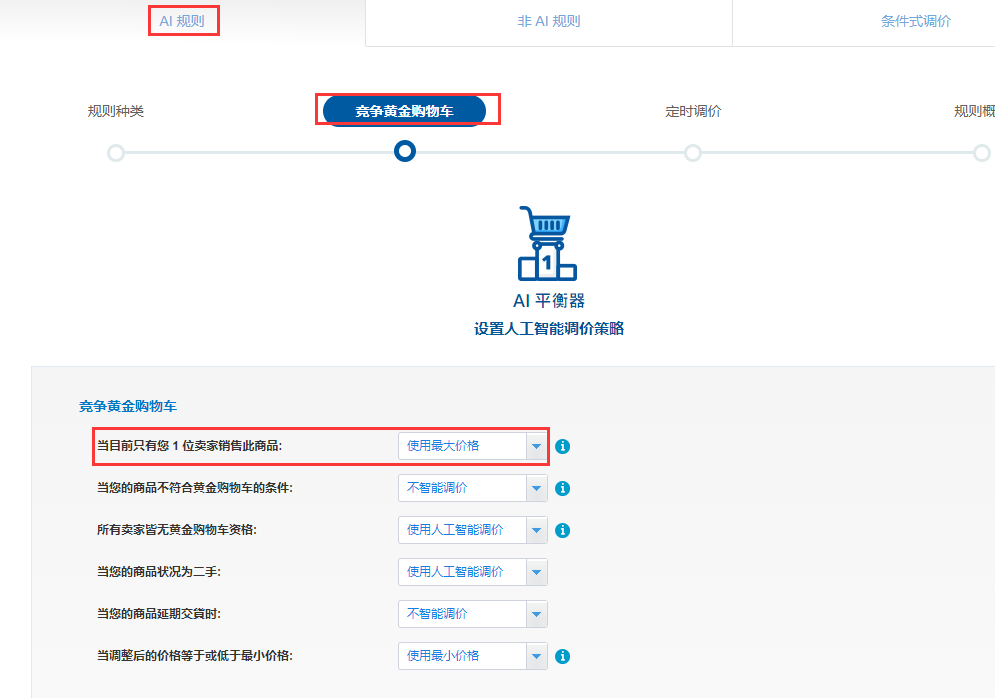This screenshot has height=698, width=995.
Task: Switch to the 非 AI 规则 tab
Action: pos(549,22)
